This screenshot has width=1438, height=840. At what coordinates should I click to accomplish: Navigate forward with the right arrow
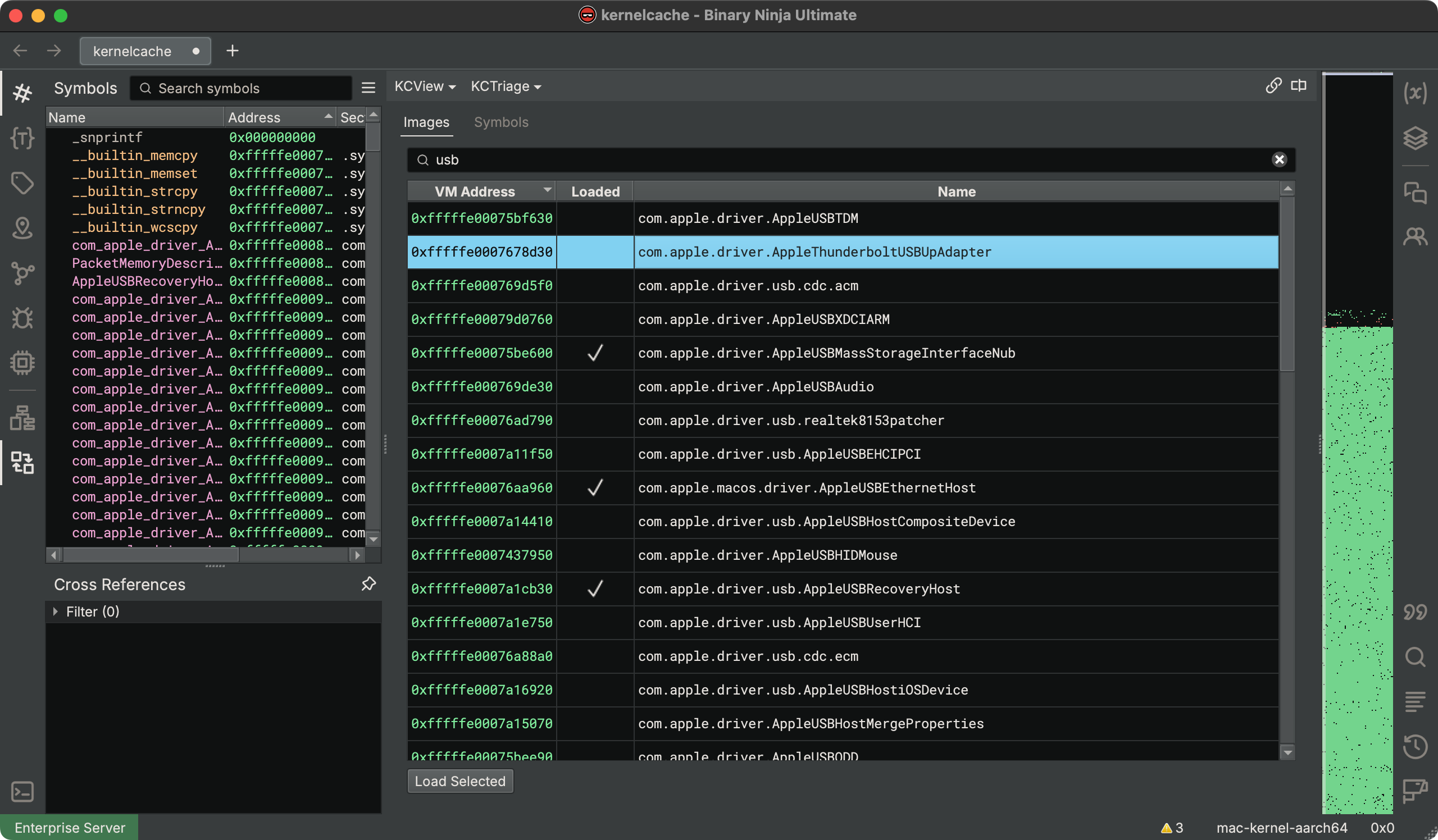pos(53,51)
